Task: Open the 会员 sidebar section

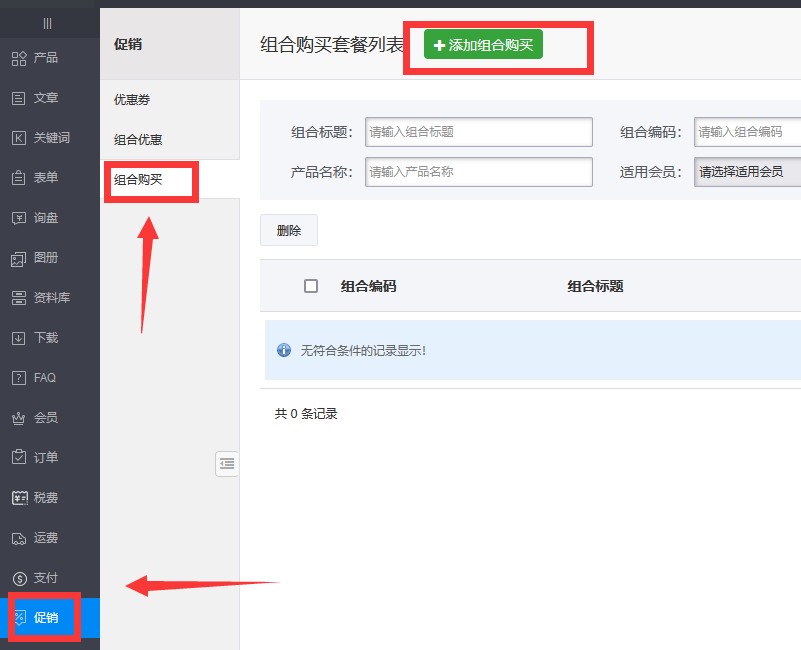Action: click(x=47, y=418)
